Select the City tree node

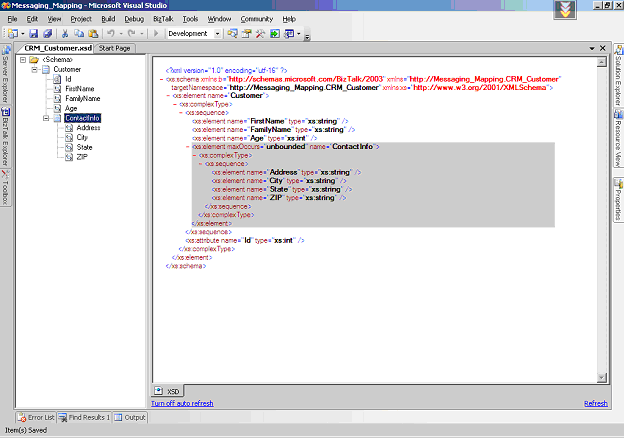tap(82, 138)
